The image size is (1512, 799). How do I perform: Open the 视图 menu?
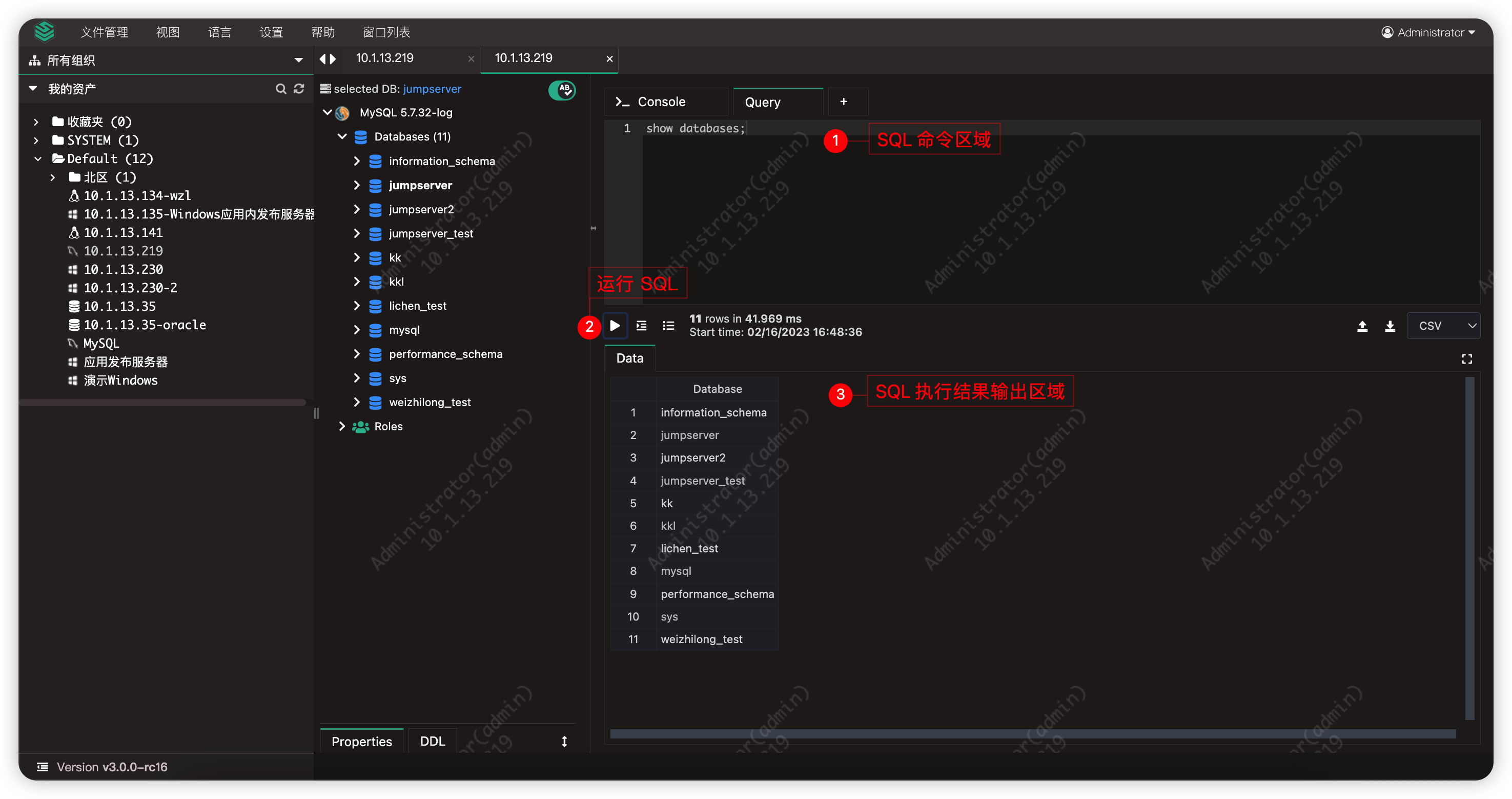click(x=167, y=32)
